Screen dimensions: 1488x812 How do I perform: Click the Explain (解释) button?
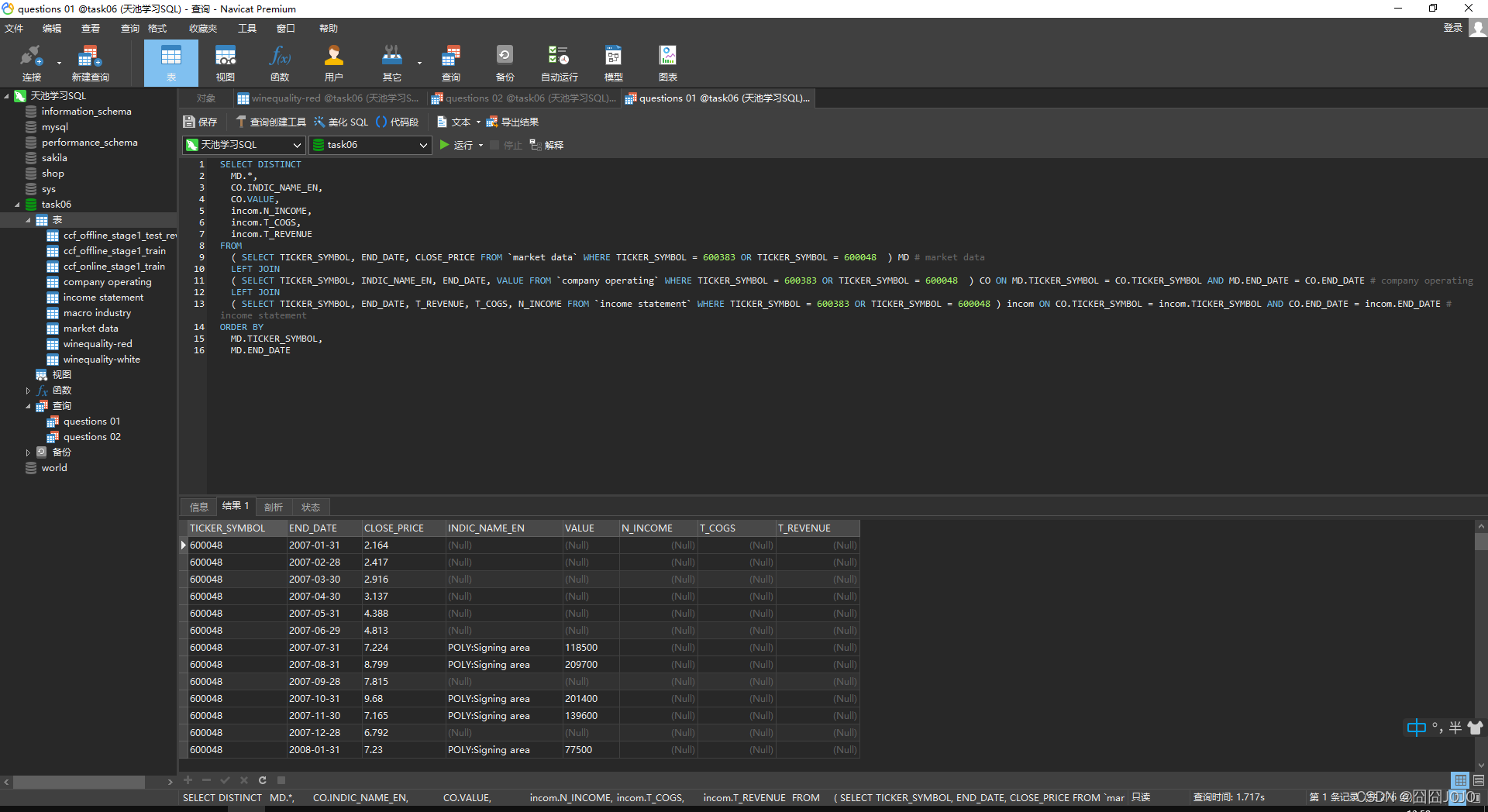tap(546, 145)
